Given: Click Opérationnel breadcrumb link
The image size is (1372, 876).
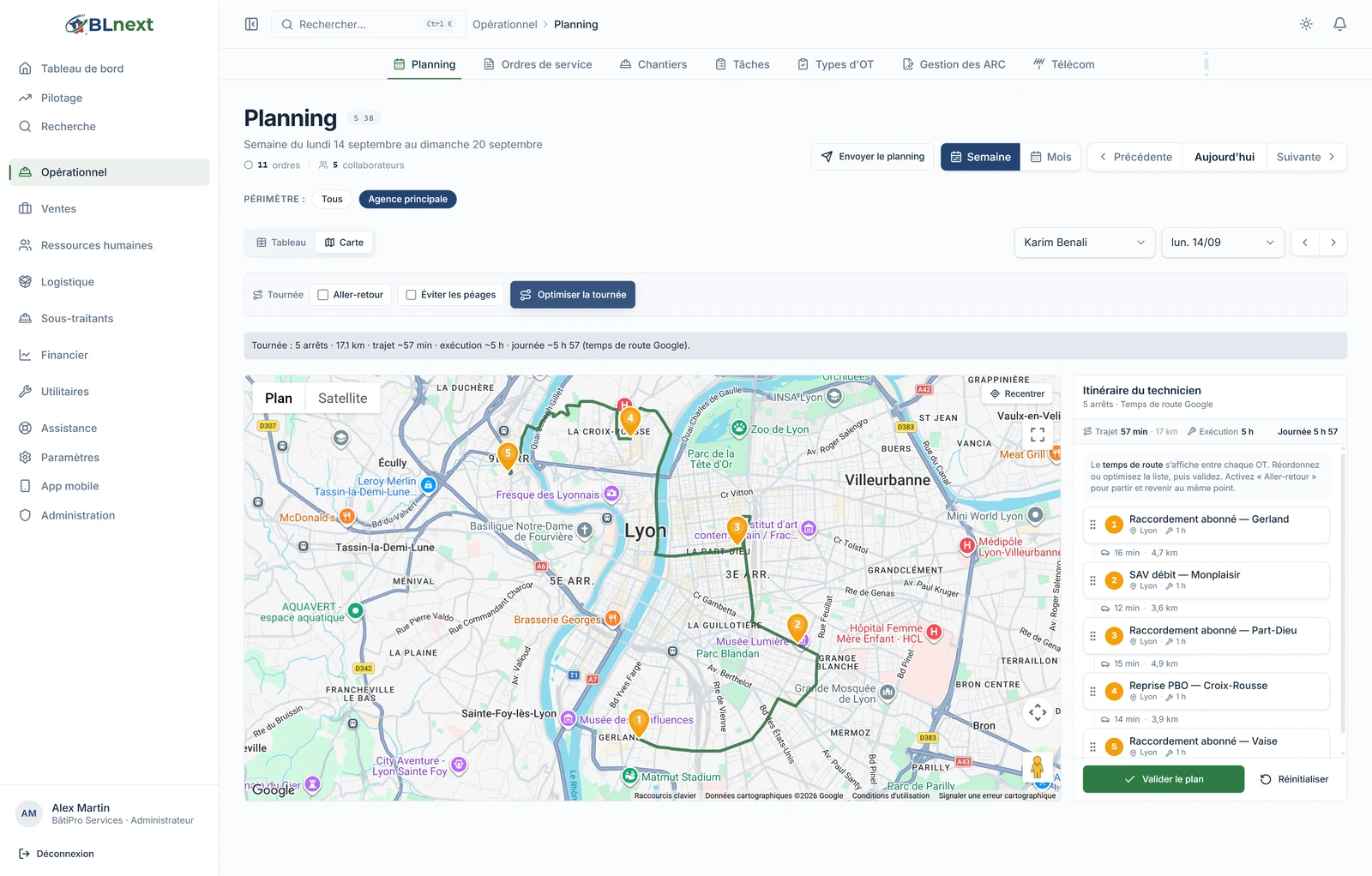Looking at the screenshot, I should coord(505,24).
